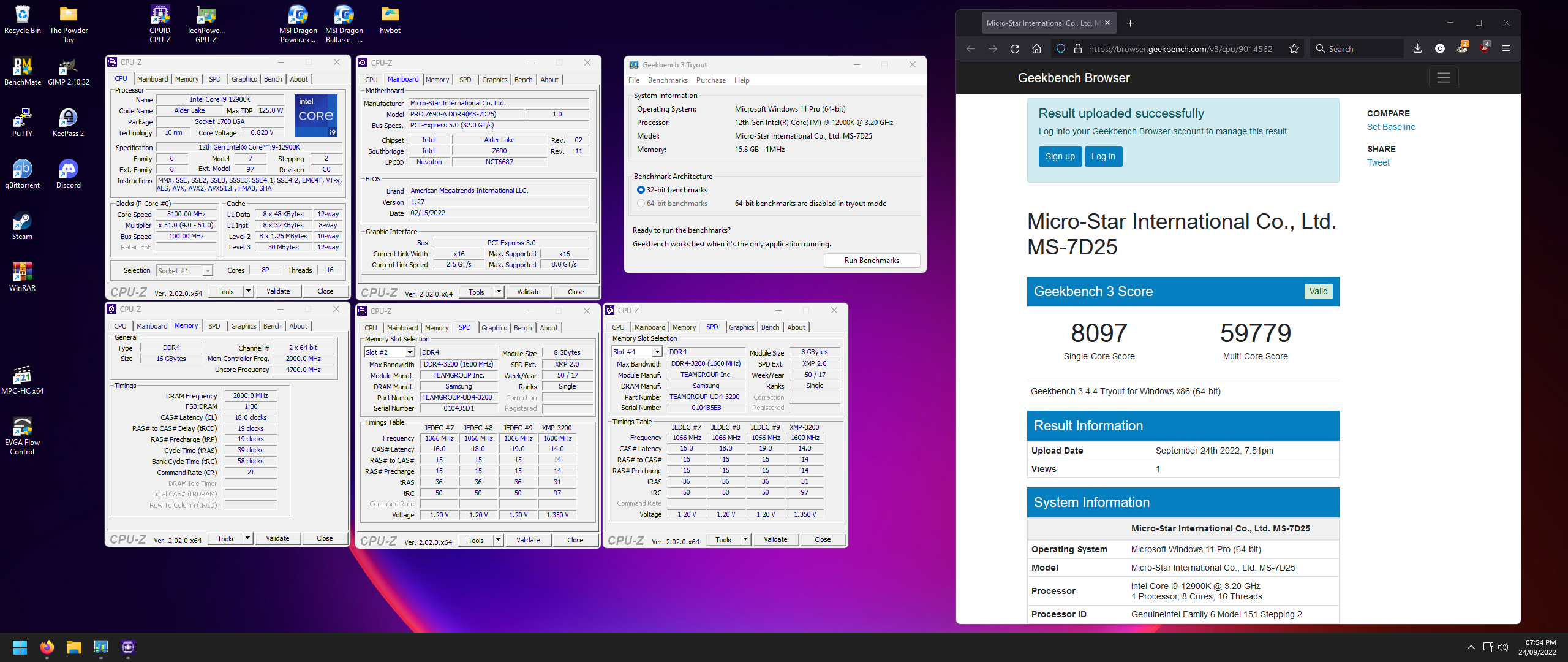This screenshot has width=1568, height=662.
Task: Click the browser Search field
Action: pyautogui.click(x=1357, y=49)
